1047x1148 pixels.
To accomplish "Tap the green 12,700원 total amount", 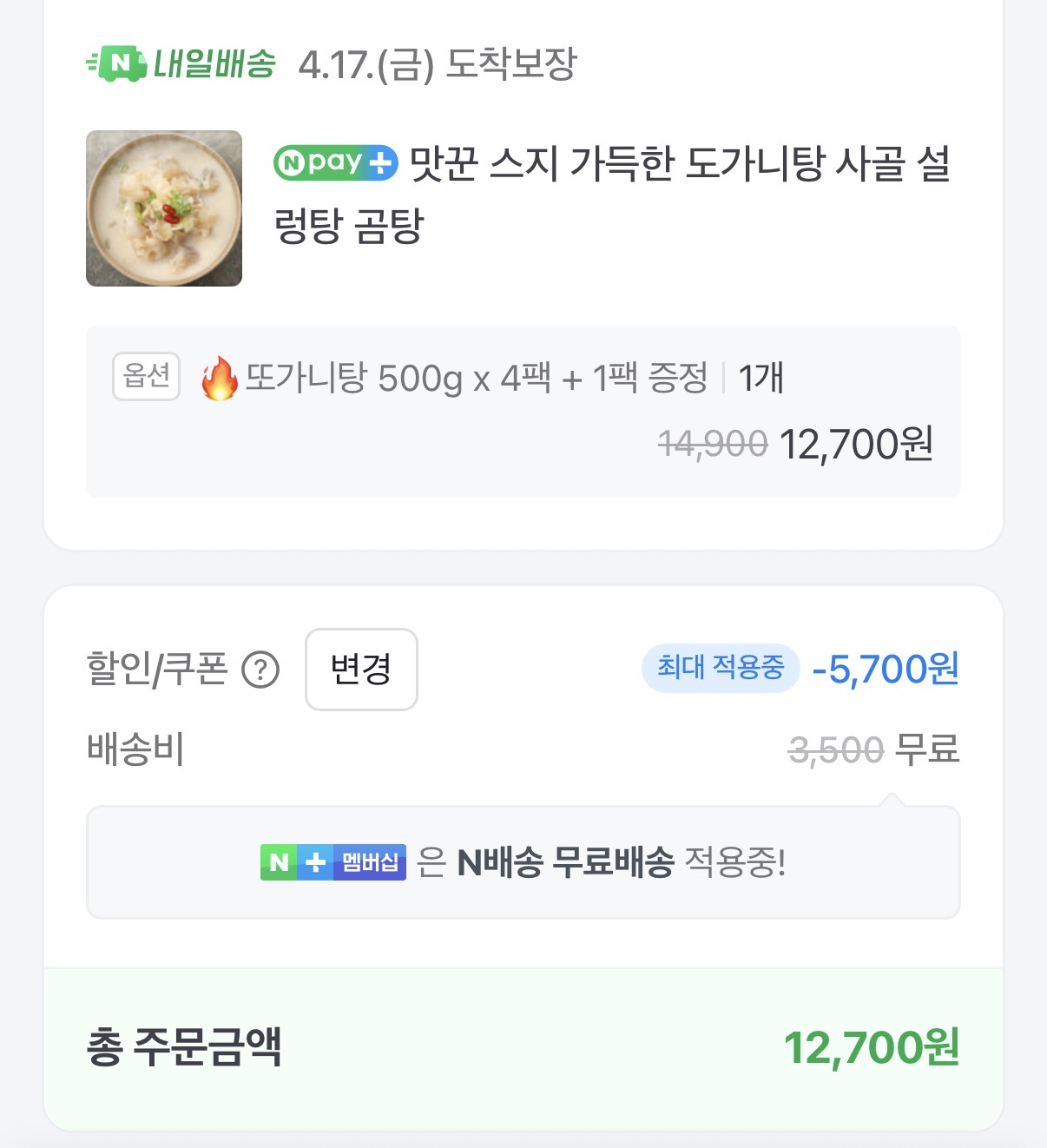I will (x=871, y=1047).
